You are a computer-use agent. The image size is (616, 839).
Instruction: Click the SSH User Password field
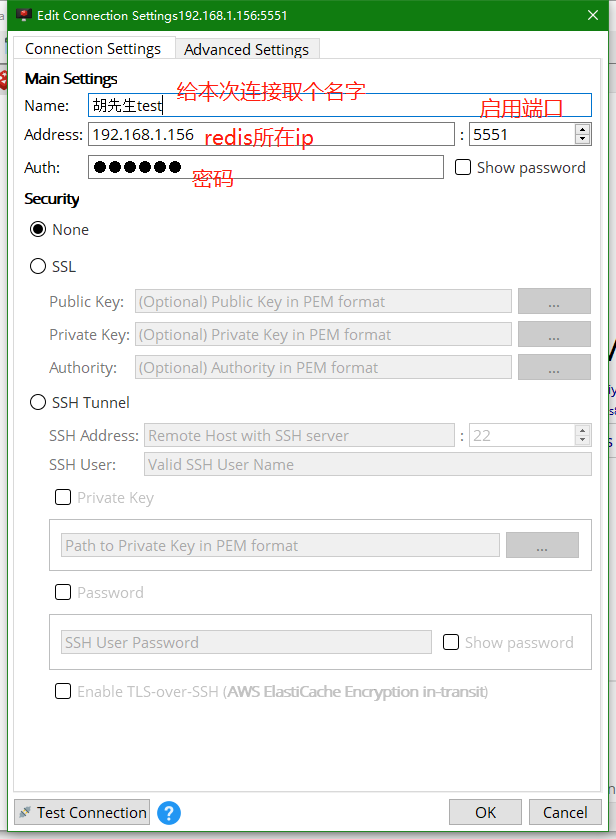(246, 642)
